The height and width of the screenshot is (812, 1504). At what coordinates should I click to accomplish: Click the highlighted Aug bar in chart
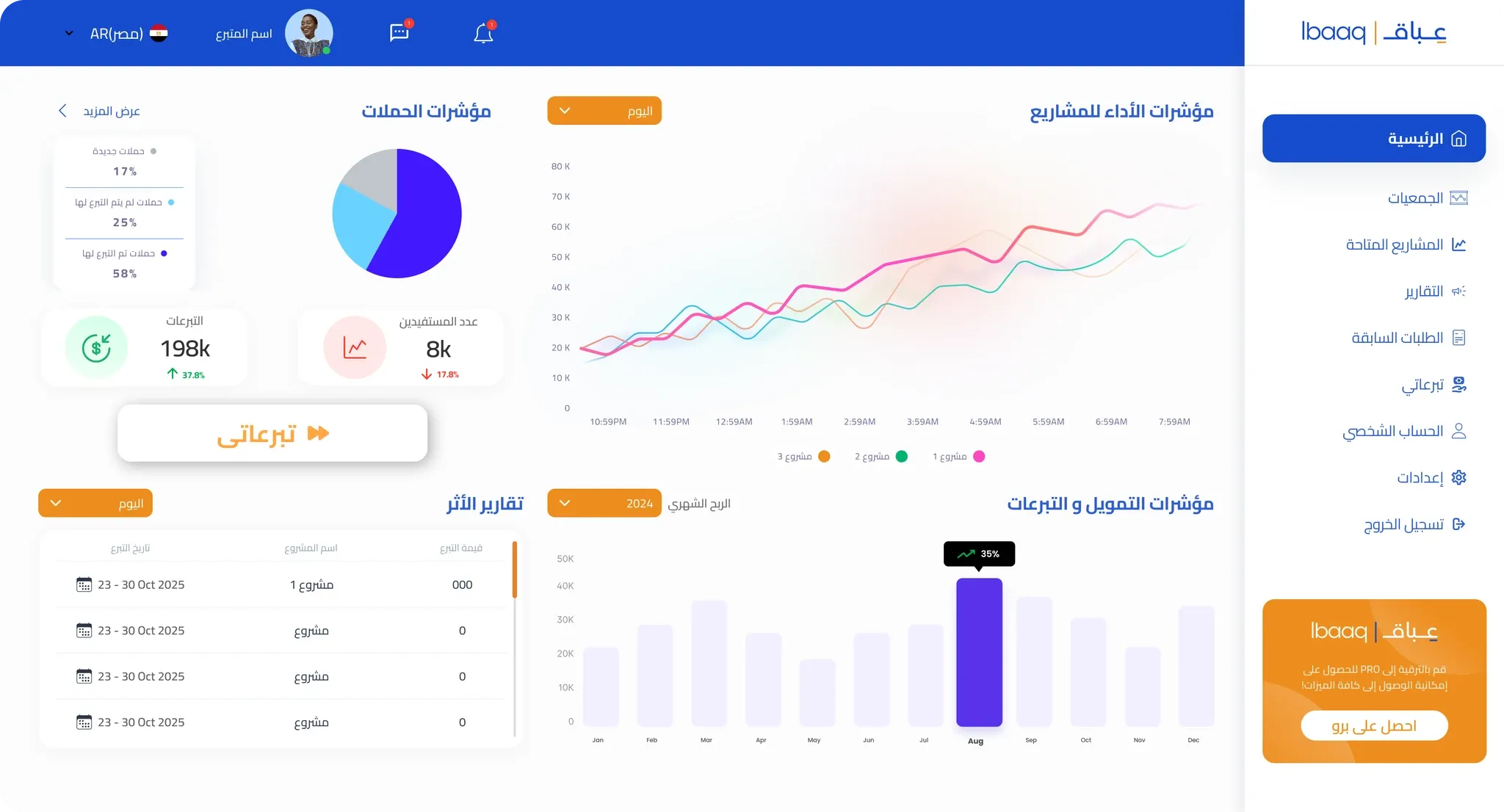point(979,652)
